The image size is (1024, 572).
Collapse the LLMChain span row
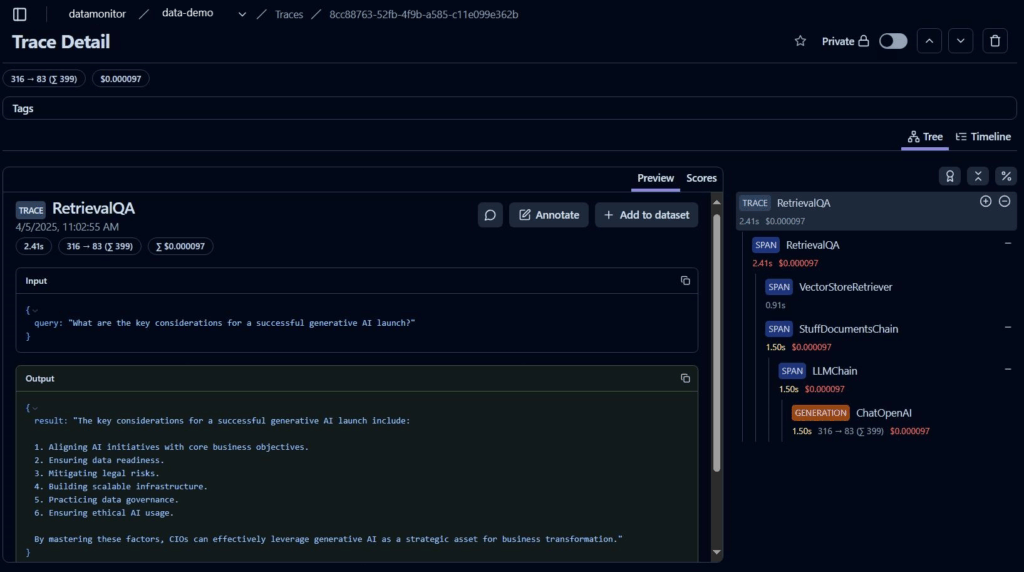pyautogui.click(x=1008, y=370)
